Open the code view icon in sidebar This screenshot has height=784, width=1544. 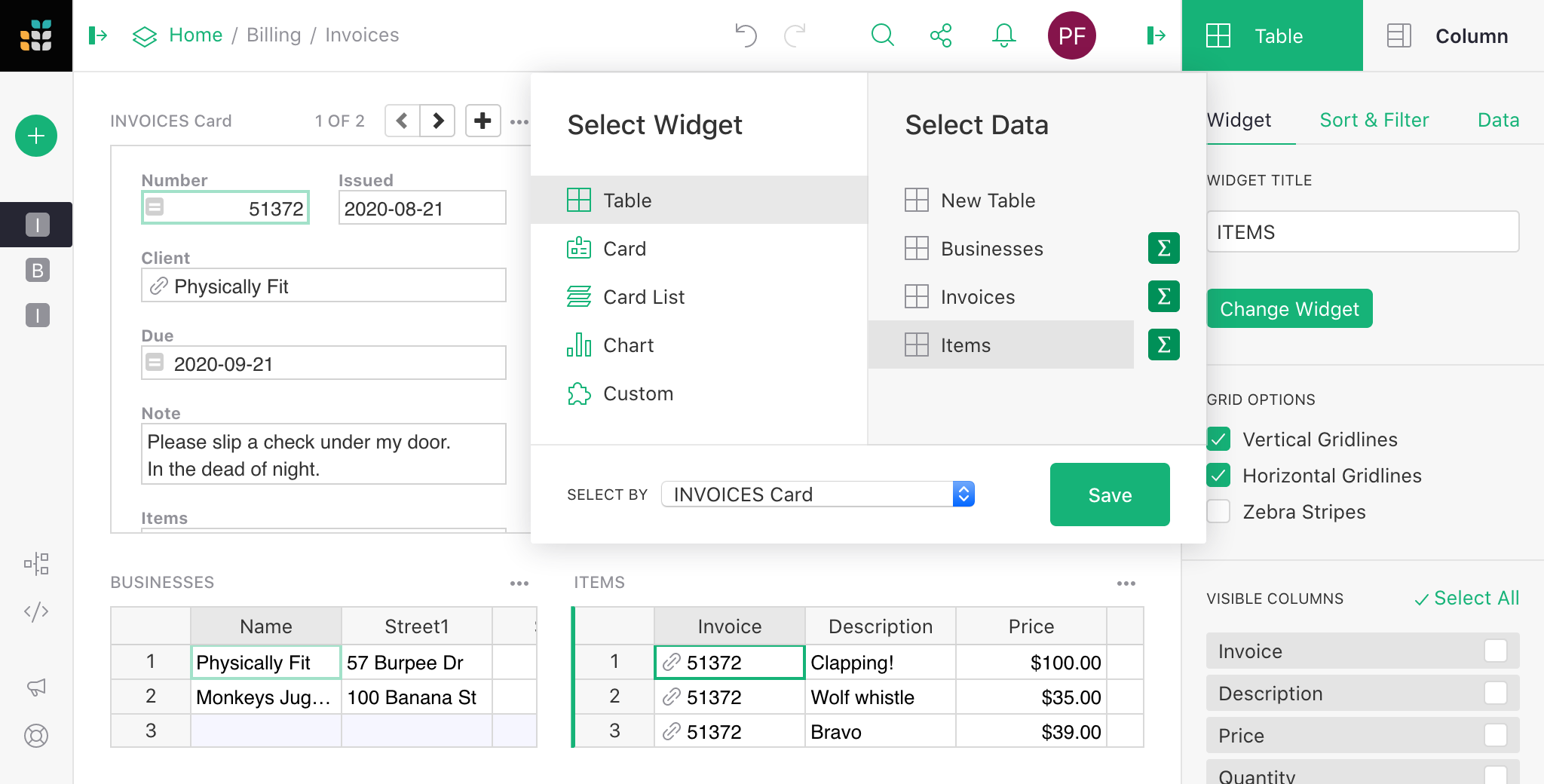pyautogui.click(x=36, y=611)
